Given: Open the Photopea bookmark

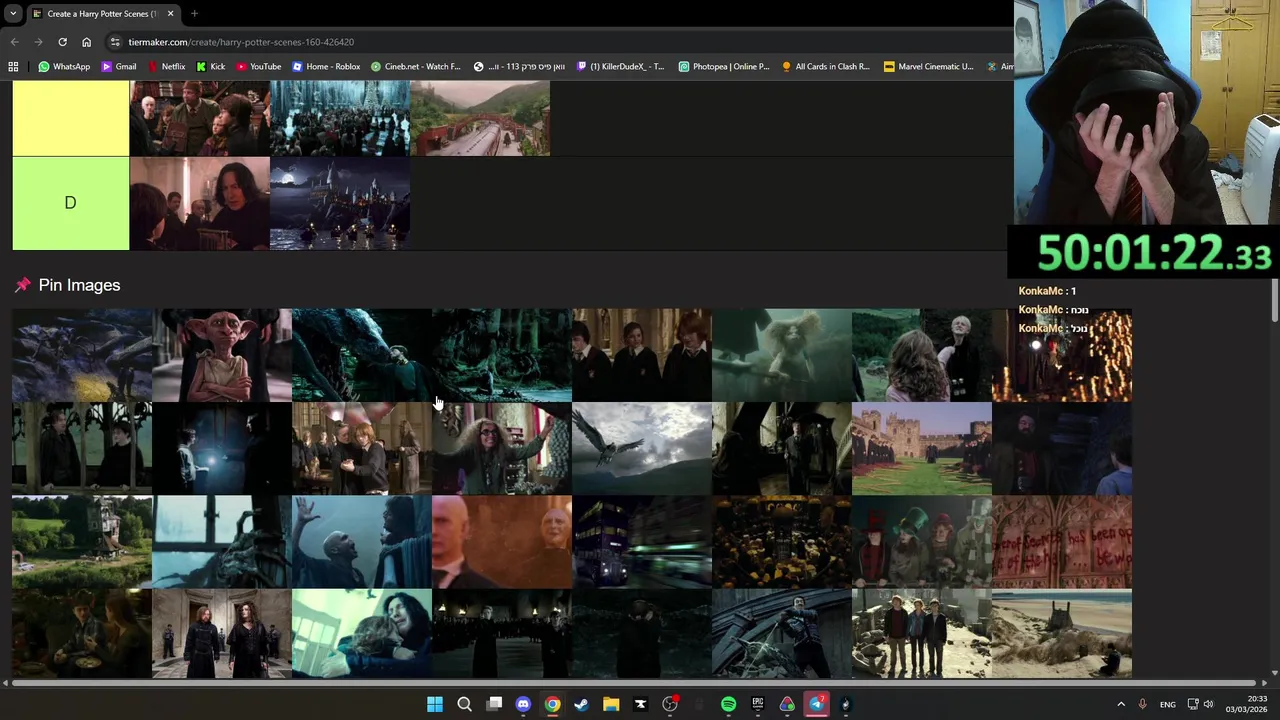Looking at the screenshot, I should click(724, 67).
